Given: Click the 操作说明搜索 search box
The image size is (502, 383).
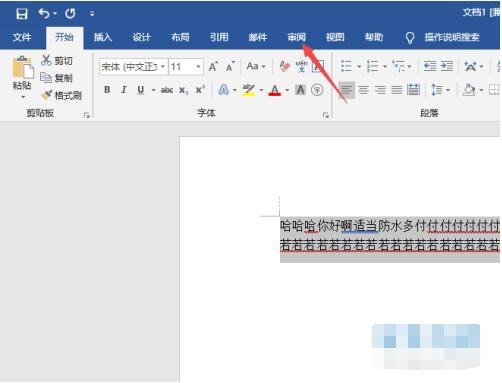Looking at the screenshot, I should tap(452, 37).
